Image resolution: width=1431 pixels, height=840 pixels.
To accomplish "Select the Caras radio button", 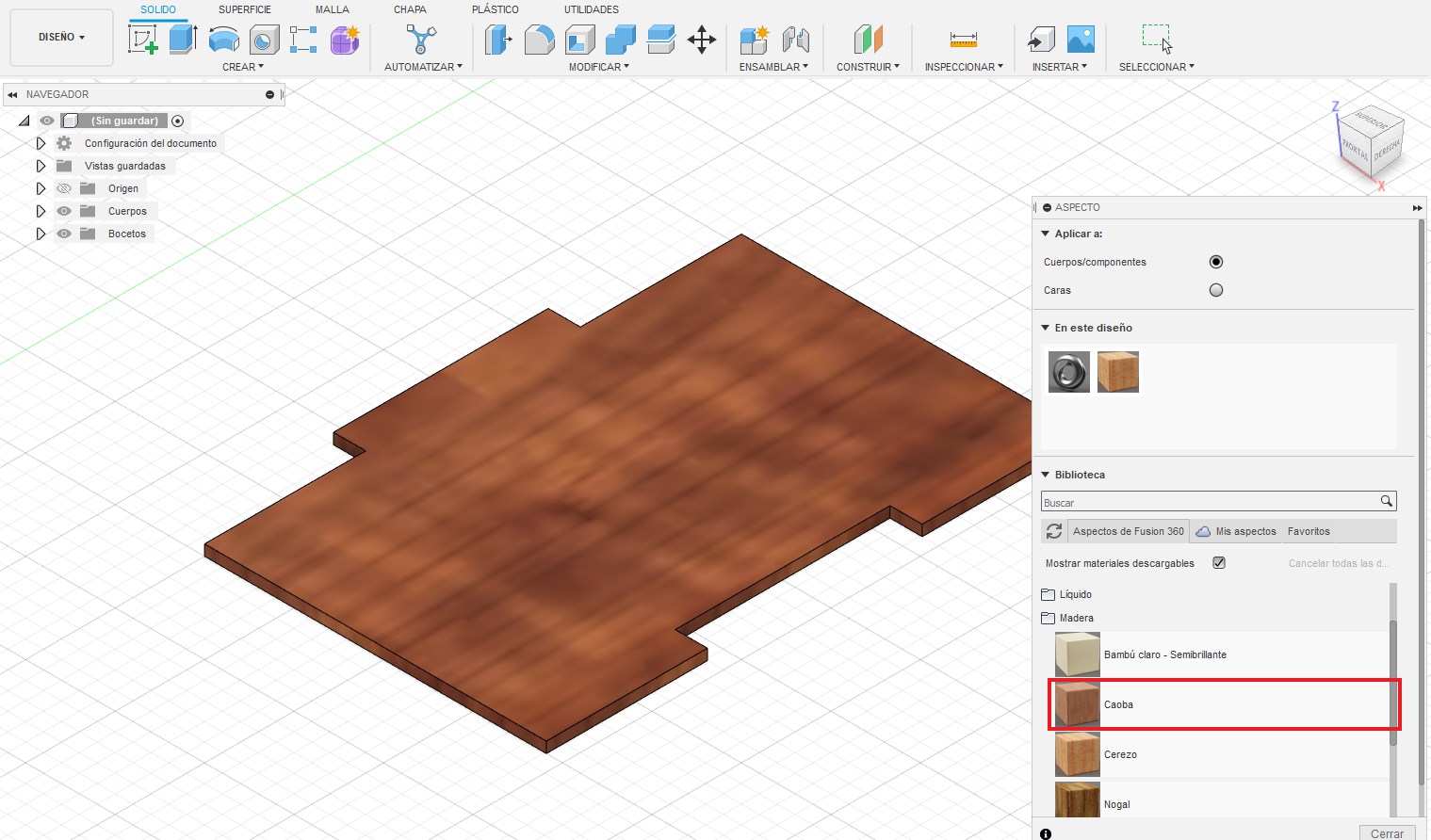I will click(x=1216, y=290).
